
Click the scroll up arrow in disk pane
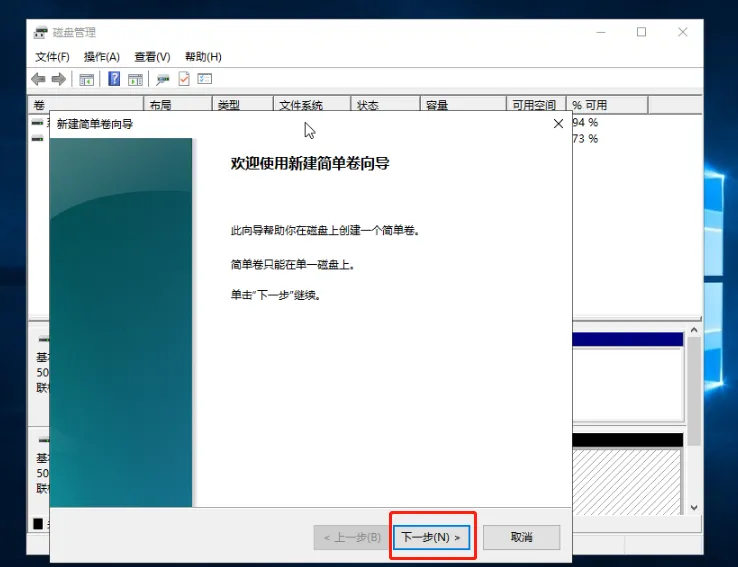tap(694, 330)
